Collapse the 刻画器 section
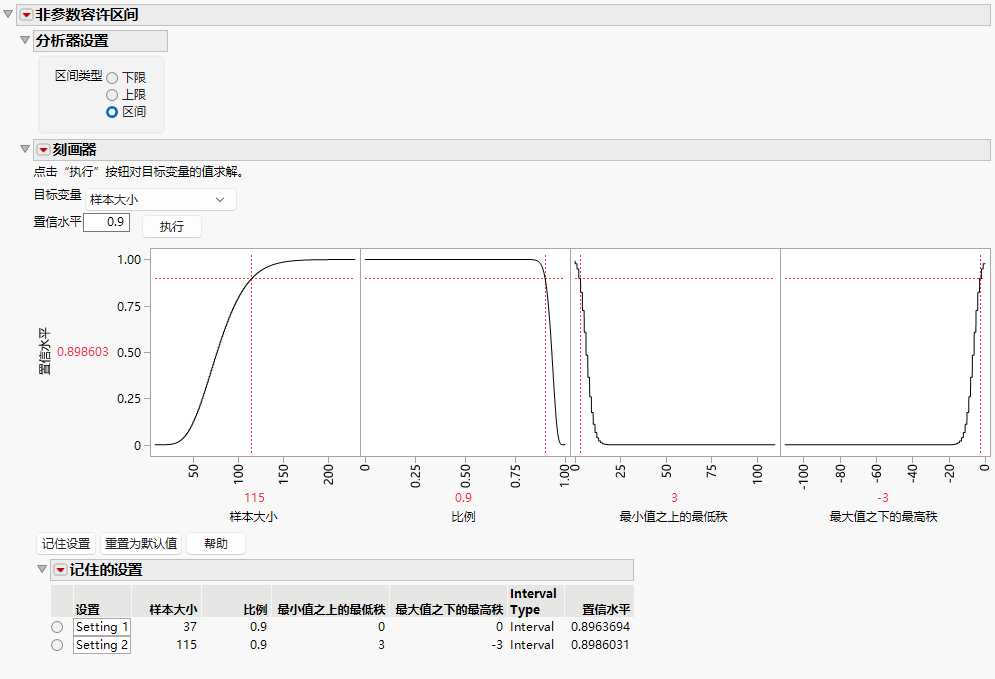Screen dimensions: 995x679 click(25, 149)
